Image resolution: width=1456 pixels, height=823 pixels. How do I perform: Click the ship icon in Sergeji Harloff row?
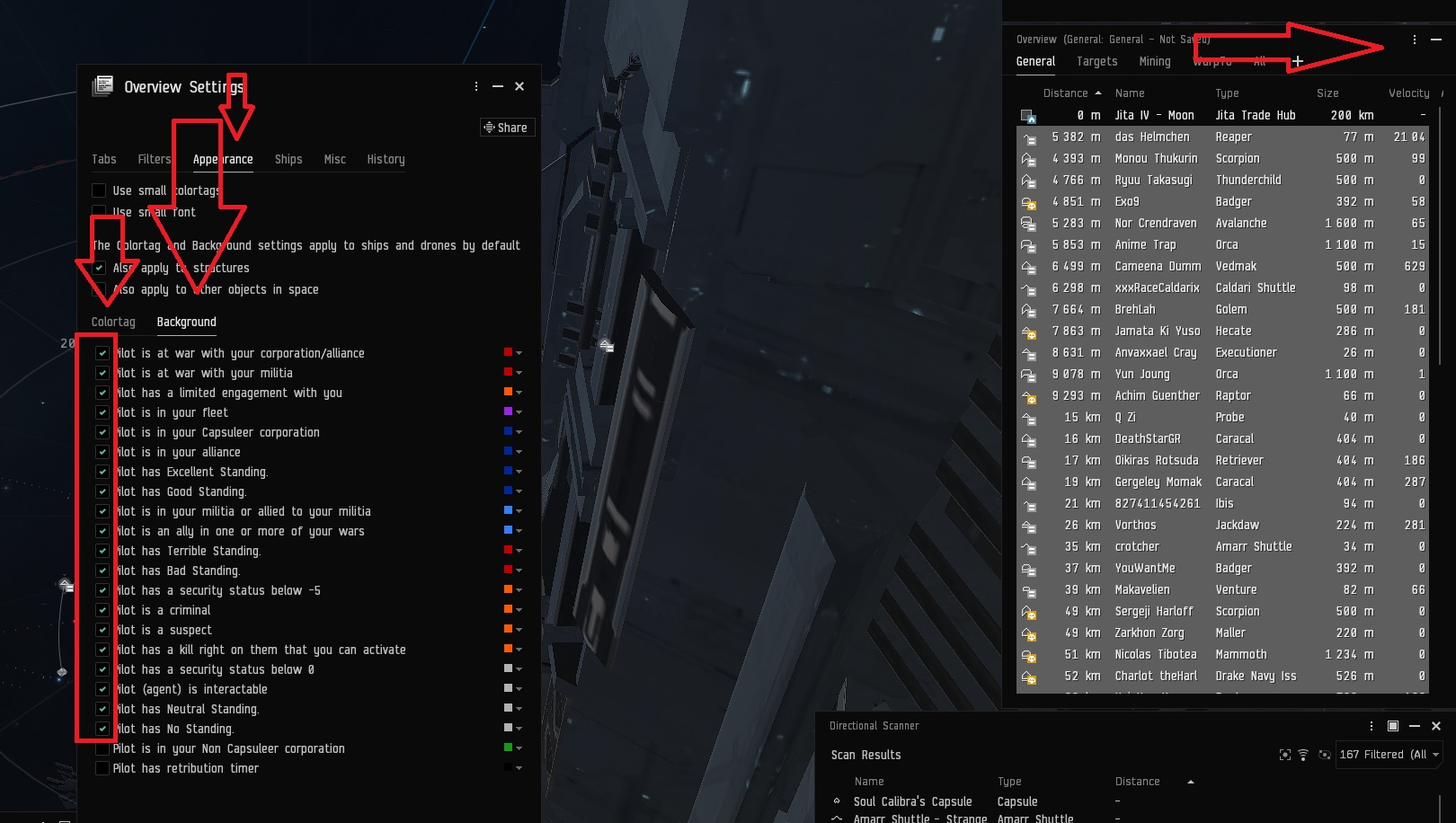[x=1028, y=612]
